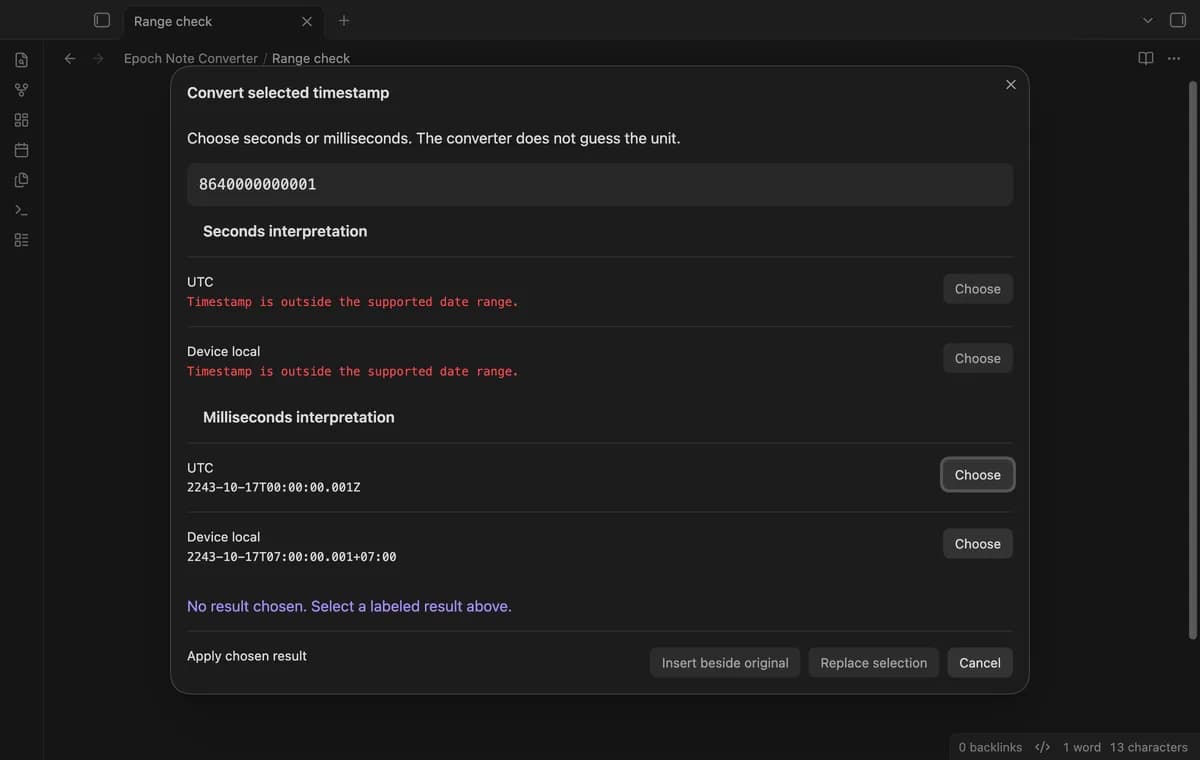Image resolution: width=1200 pixels, height=760 pixels.
Task: Select text 2243-10-17T00:00:00.001Z
Action: [274, 488]
